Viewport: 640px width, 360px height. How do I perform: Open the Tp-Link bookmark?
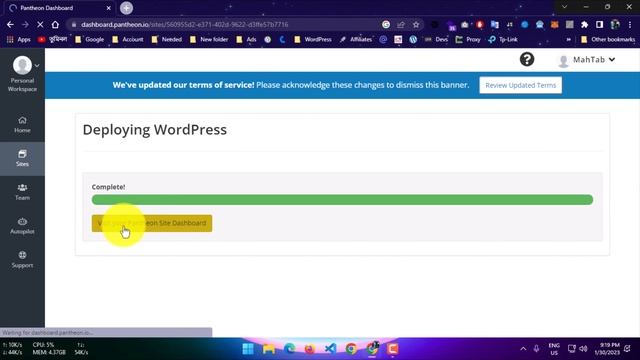[503, 40]
